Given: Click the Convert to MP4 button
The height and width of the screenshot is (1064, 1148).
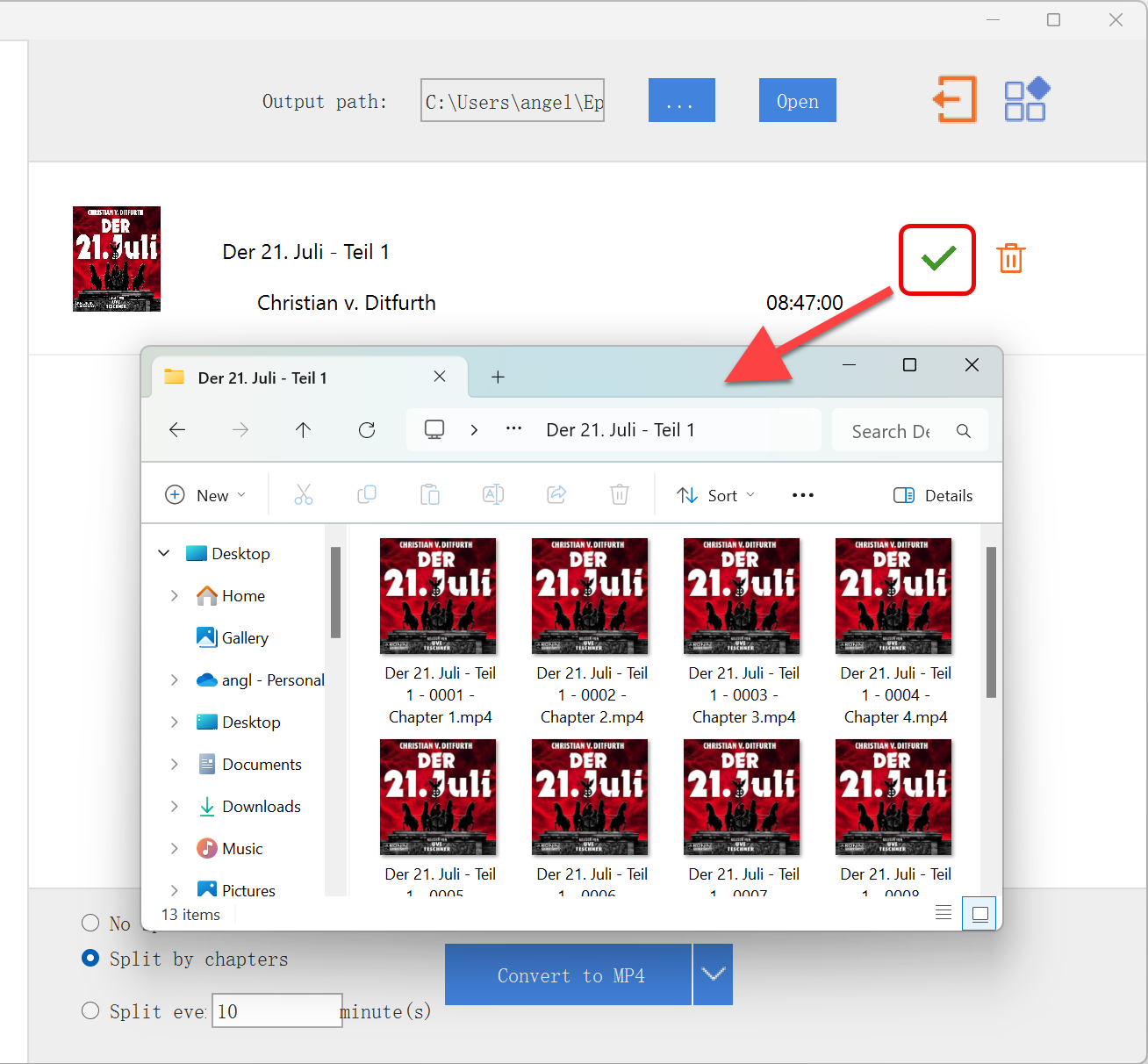Looking at the screenshot, I should 569,974.
